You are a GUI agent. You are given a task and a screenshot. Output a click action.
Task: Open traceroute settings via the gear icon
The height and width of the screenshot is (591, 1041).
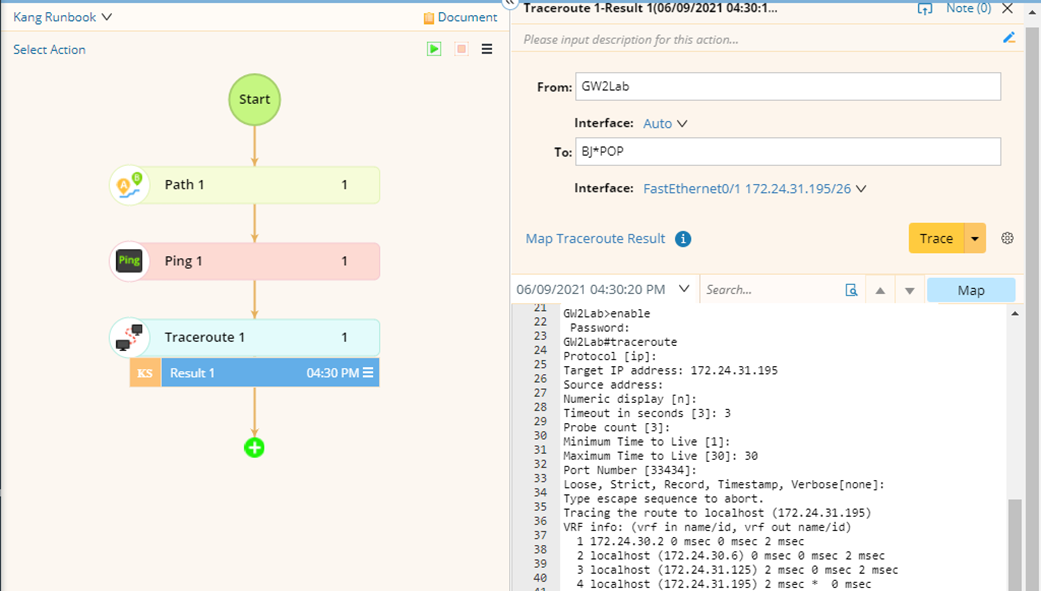(1007, 238)
